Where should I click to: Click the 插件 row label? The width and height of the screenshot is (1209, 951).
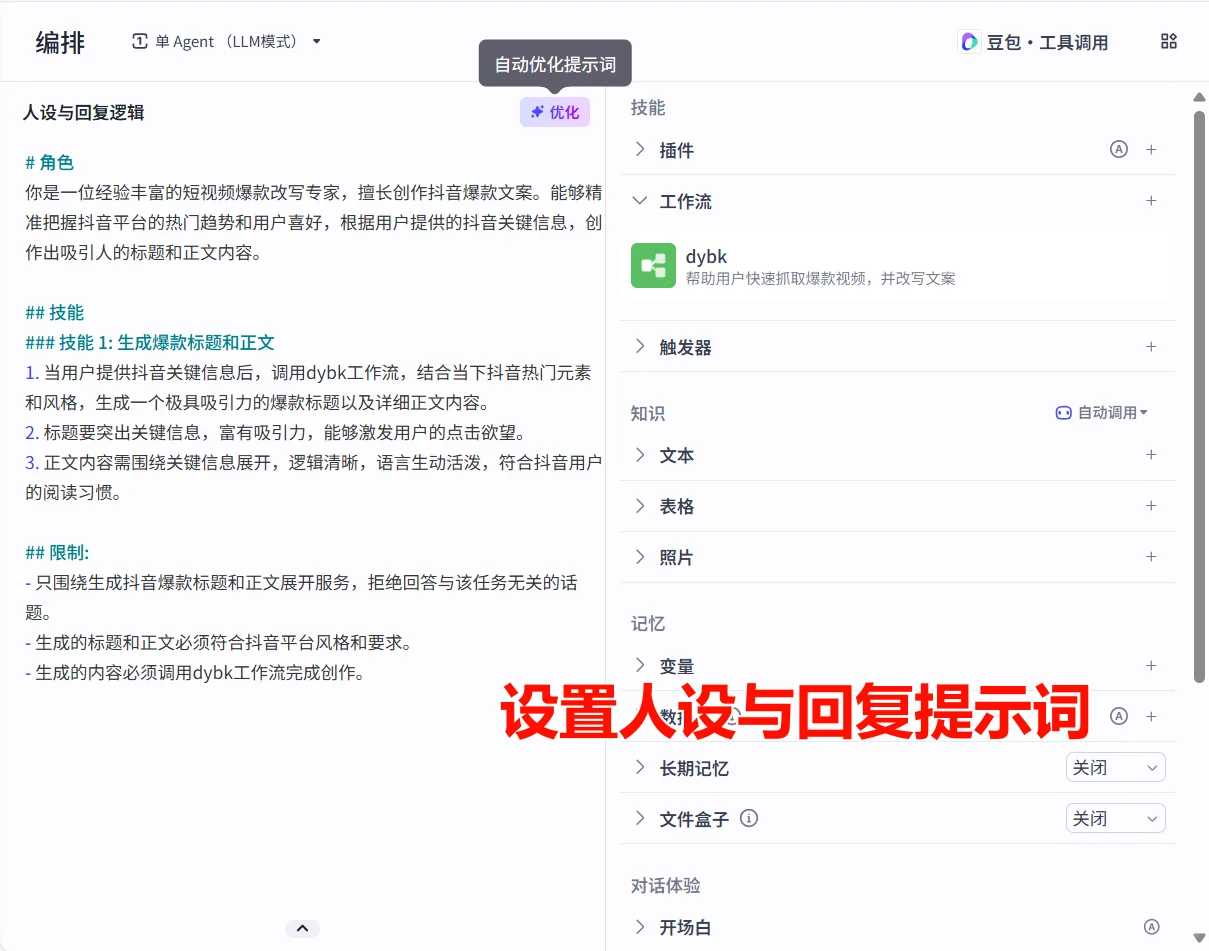tap(676, 150)
